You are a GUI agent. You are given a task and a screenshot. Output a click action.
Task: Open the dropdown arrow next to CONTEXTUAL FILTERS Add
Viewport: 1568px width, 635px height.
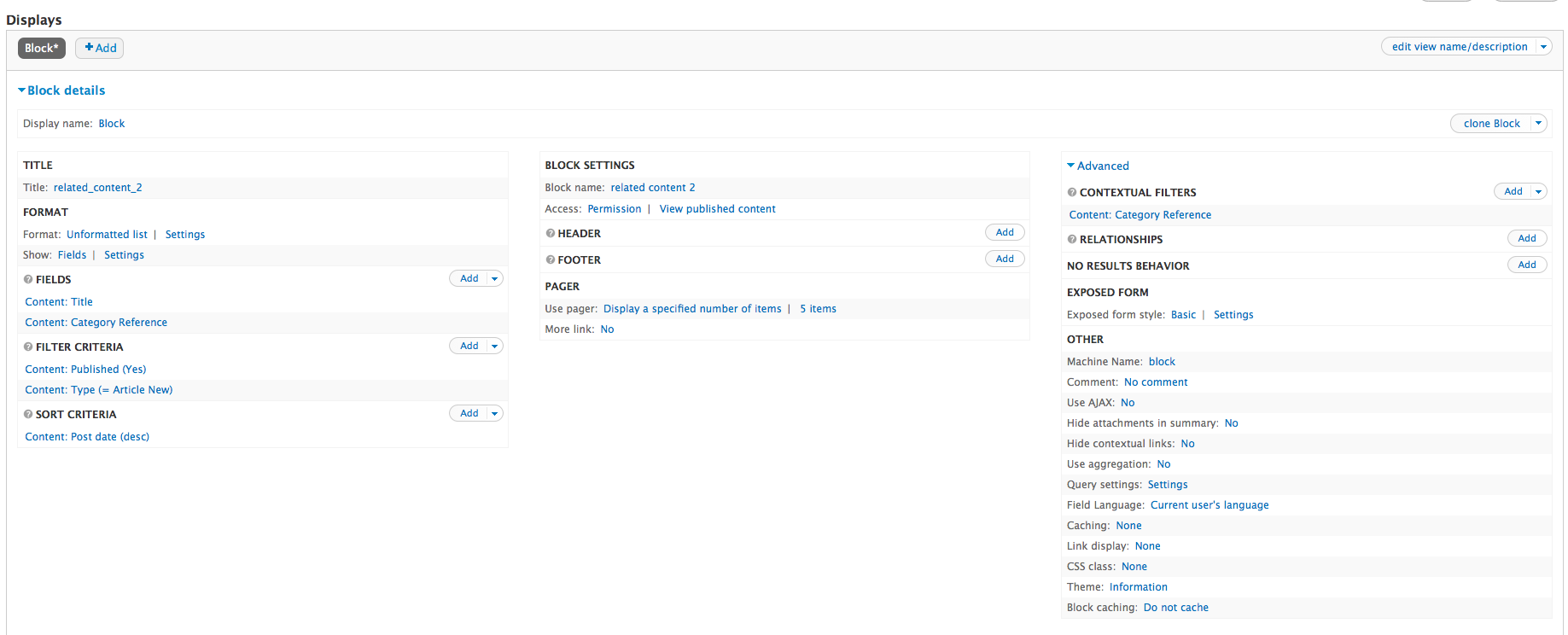point(1538,191)
